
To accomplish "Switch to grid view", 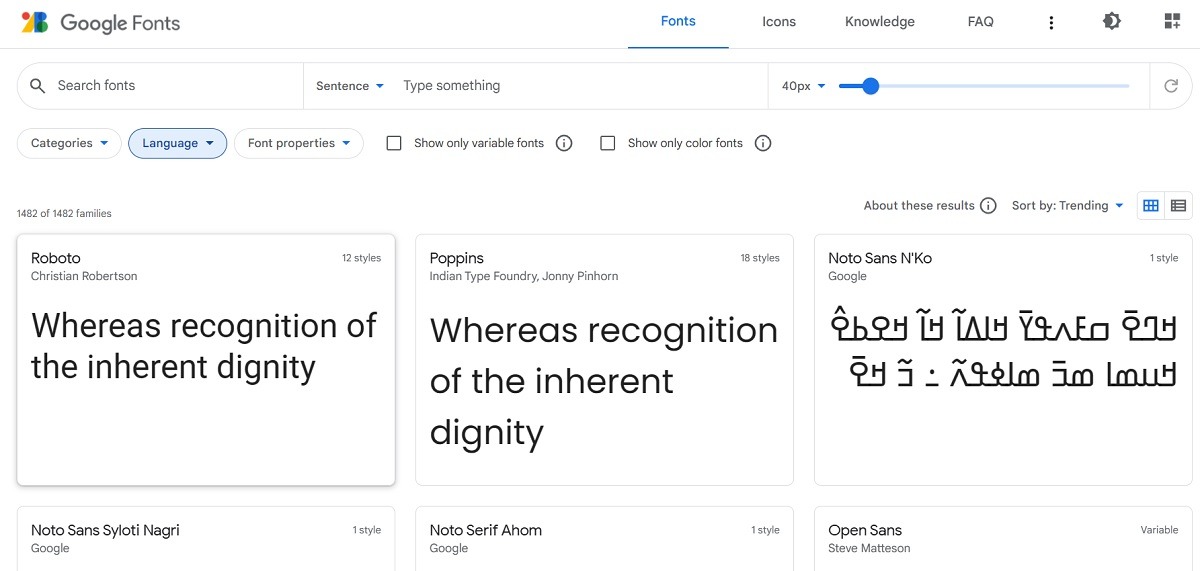I will coord(1151,206).
